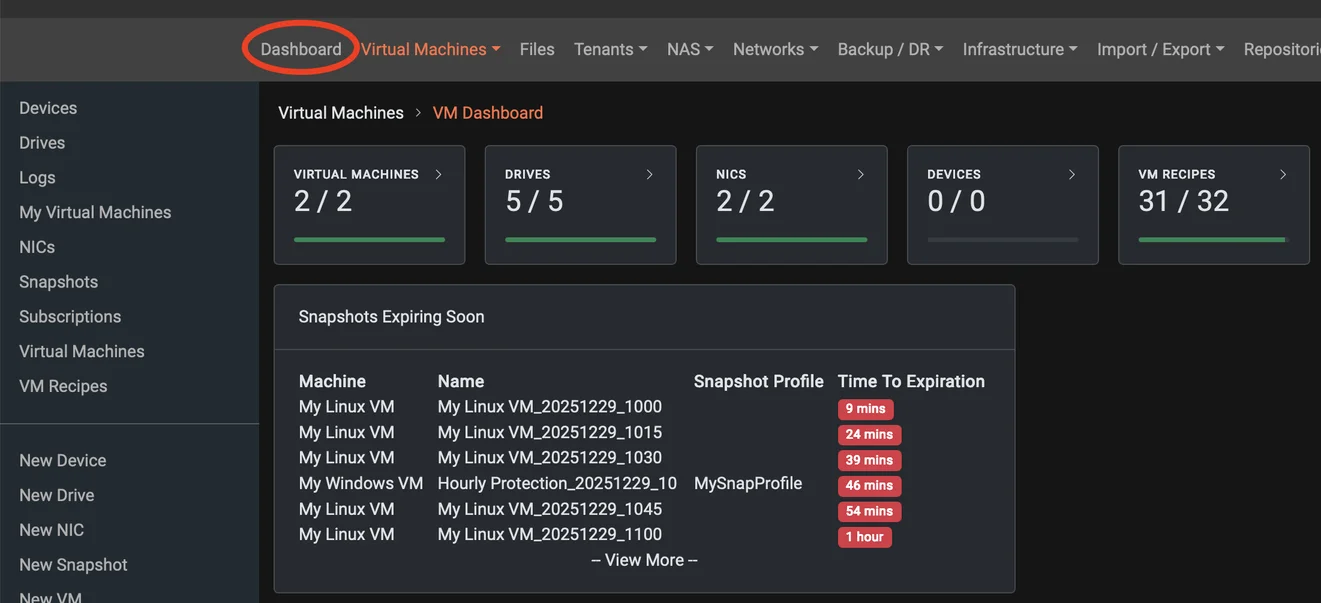Click Virtual Machines in the breadcrumb
The width and height of the screenshot is (1321, 603).
point(341,113)
